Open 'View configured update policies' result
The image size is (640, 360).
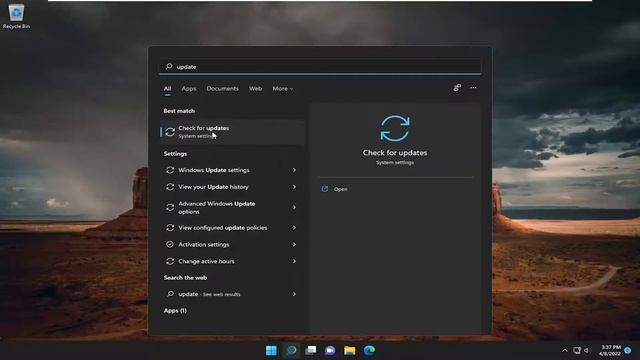pyautogui.click(x=232, y=228)
